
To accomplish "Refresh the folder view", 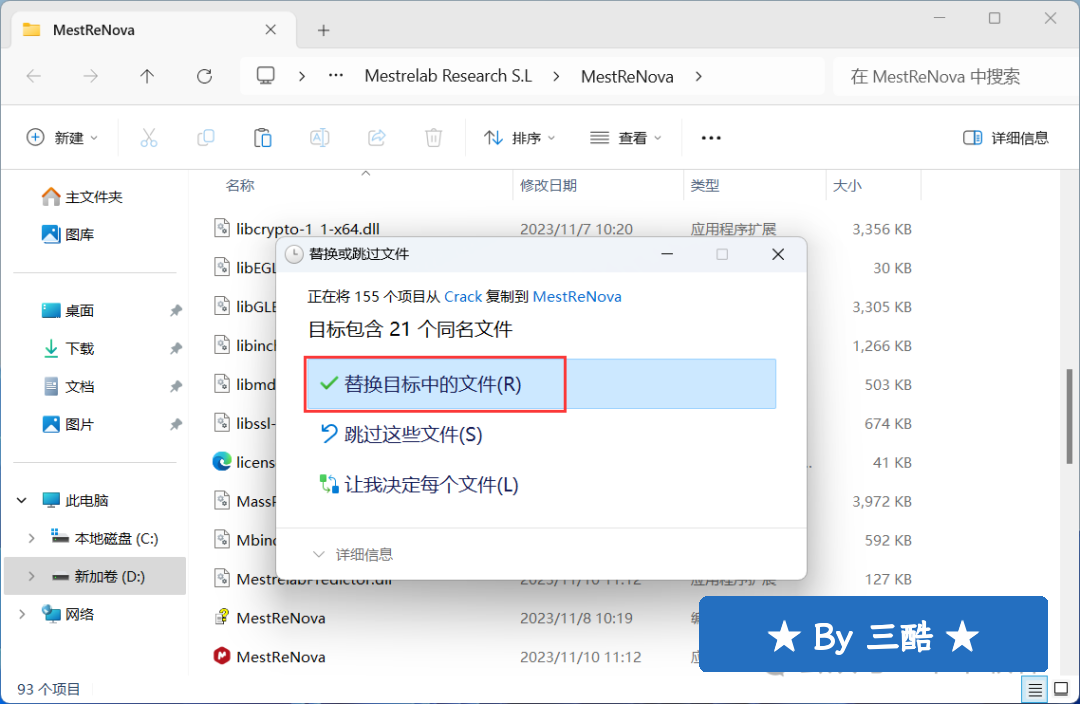I will coord(204,76).
